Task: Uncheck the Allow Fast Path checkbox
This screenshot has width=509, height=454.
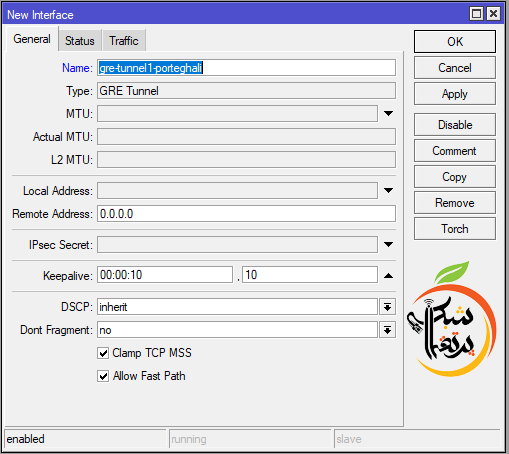Action: tap(103, 376)
